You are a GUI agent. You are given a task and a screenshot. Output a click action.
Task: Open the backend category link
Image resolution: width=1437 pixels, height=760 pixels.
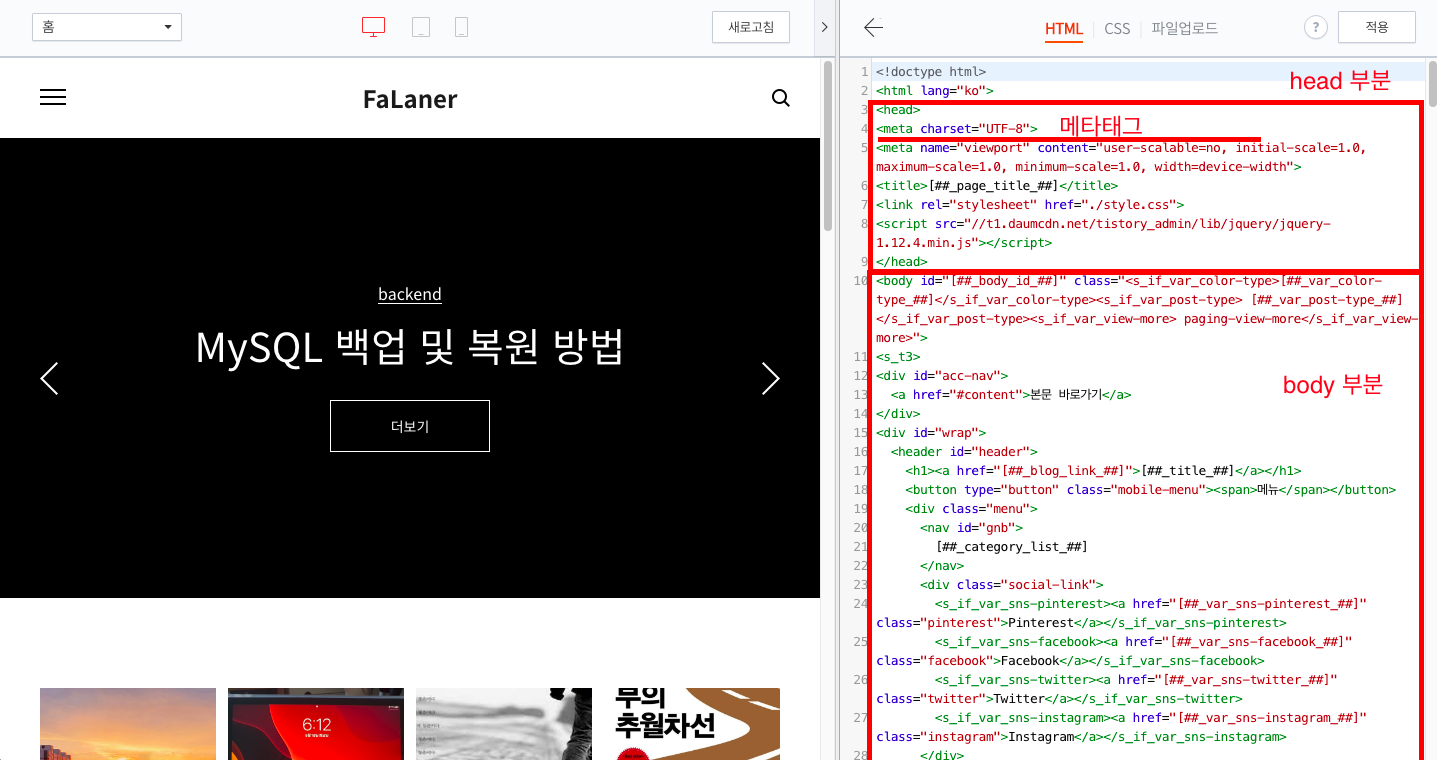pyautogui.click(x=409, y=293)
